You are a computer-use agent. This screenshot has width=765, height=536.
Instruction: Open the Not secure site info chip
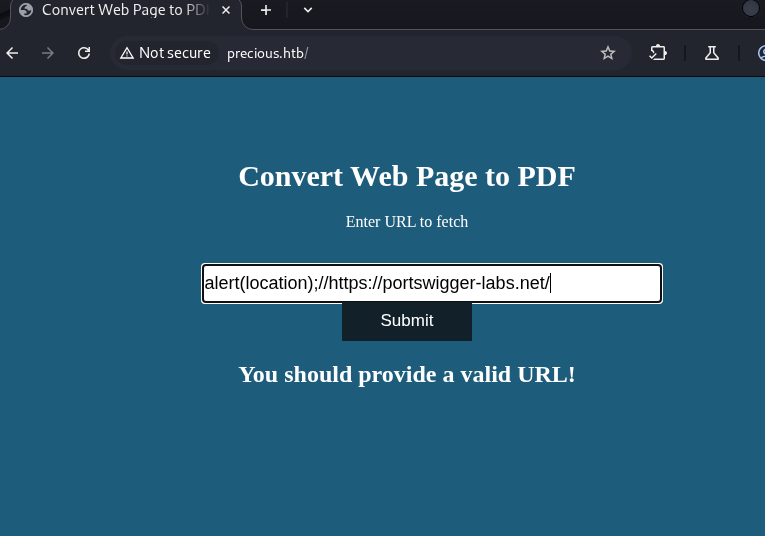pyautogui.click(x=165, y=53)
